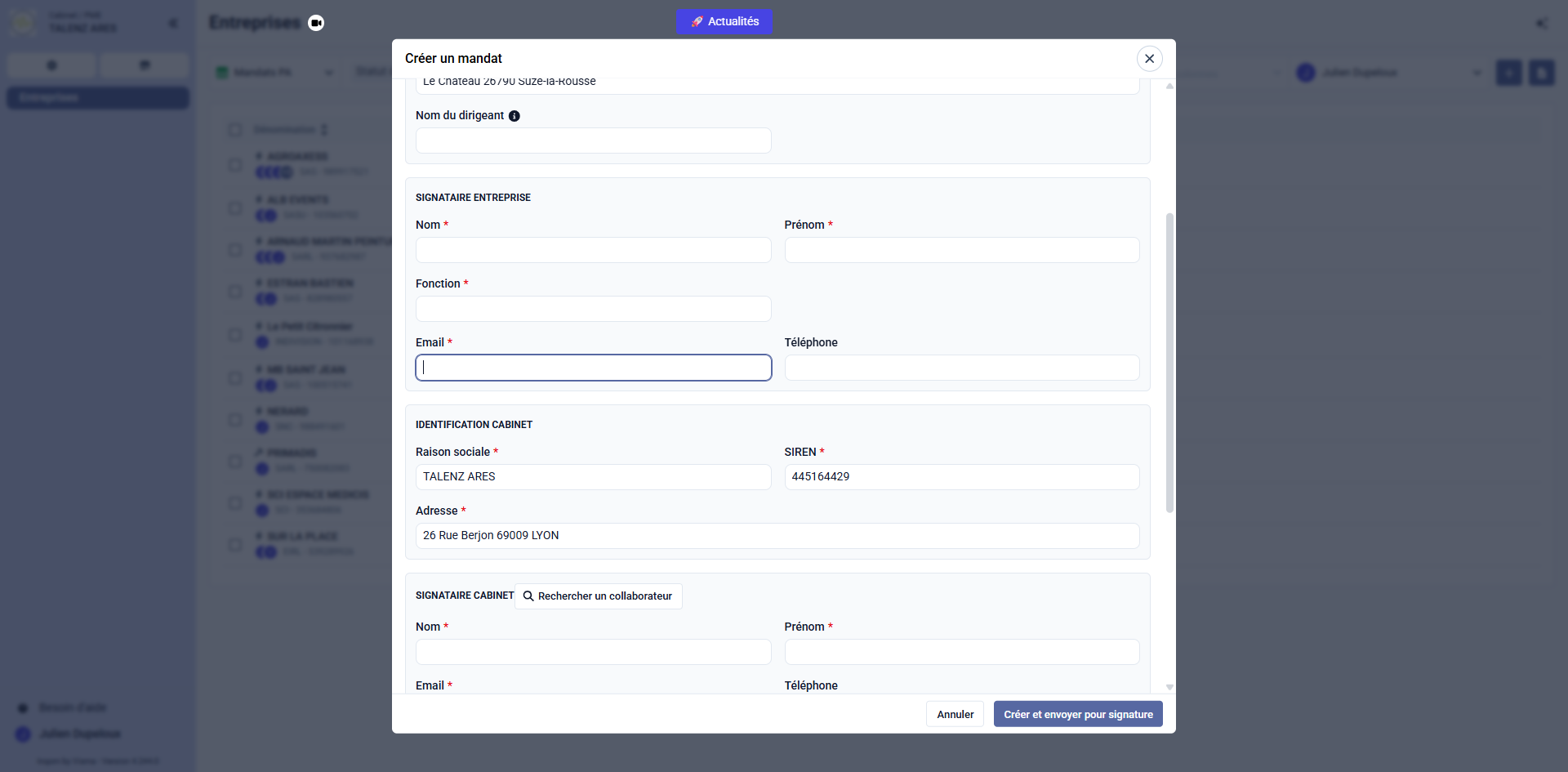This screenshot has height=772, width=1568.
Task: Focus the Signataire Entreprise Fonction field
Action: pos(593,309)
